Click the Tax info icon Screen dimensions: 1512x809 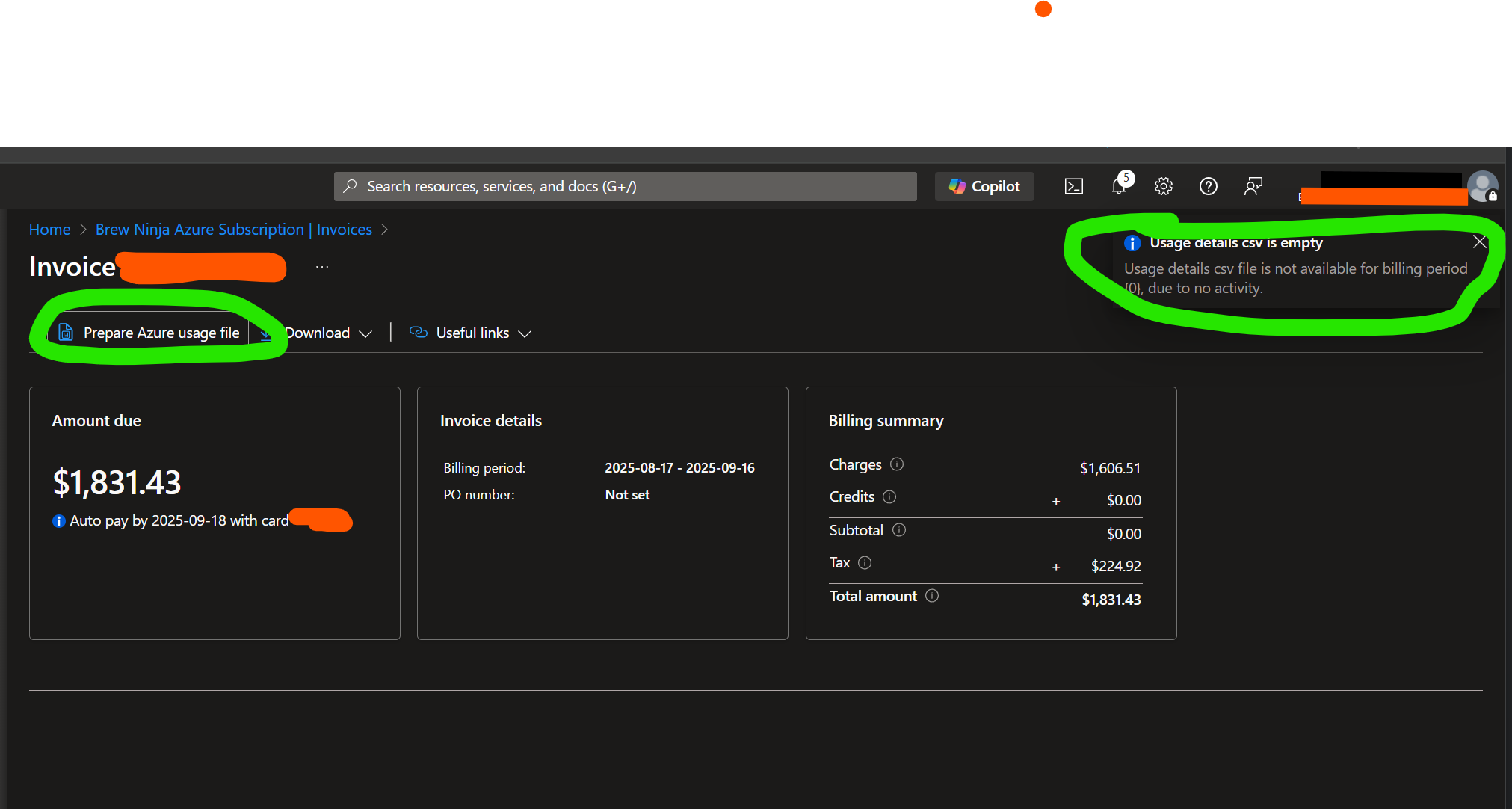[x=865, y=563]
